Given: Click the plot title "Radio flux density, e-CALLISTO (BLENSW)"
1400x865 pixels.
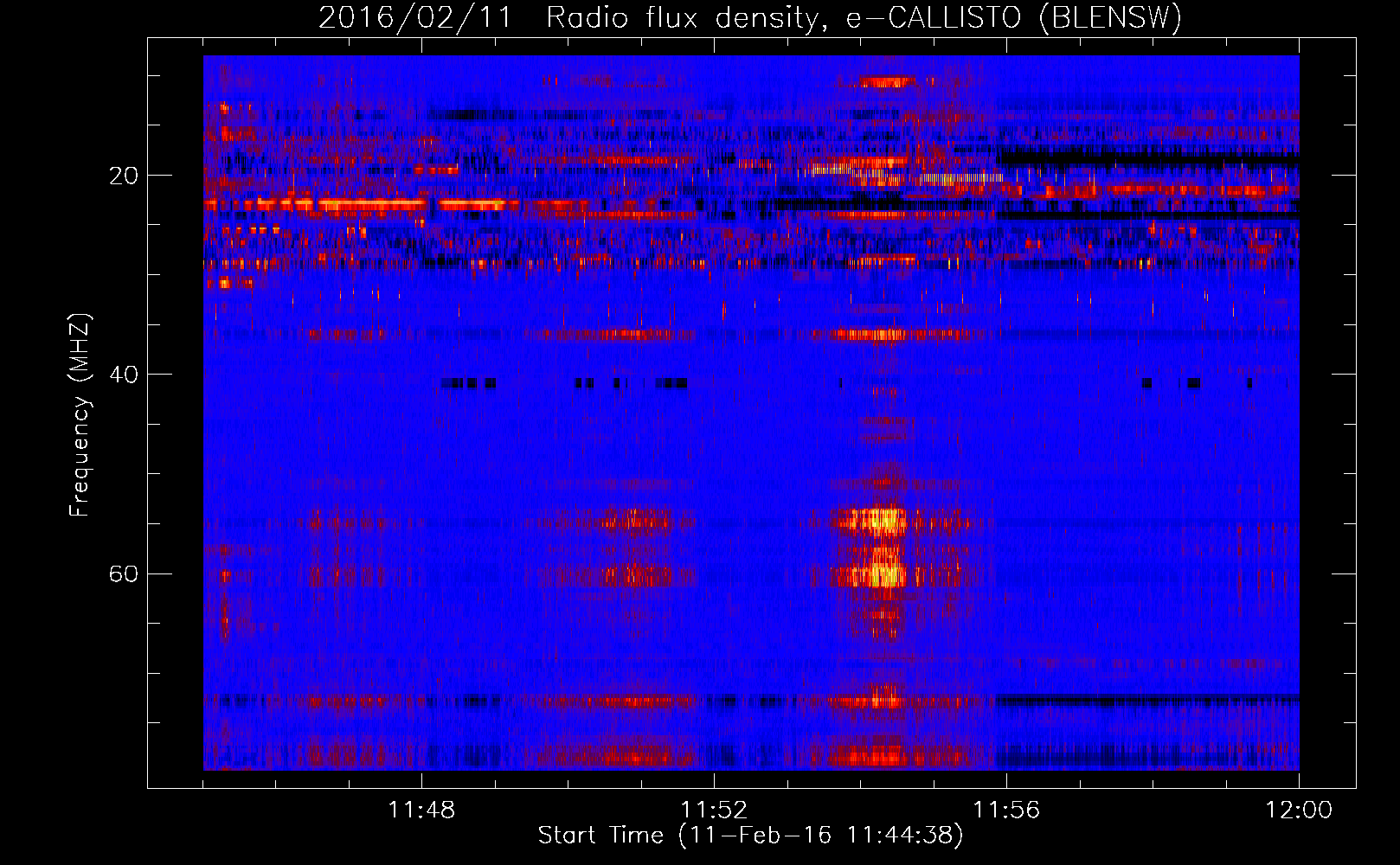Looking at the screenshot, I should coord(864,18).
